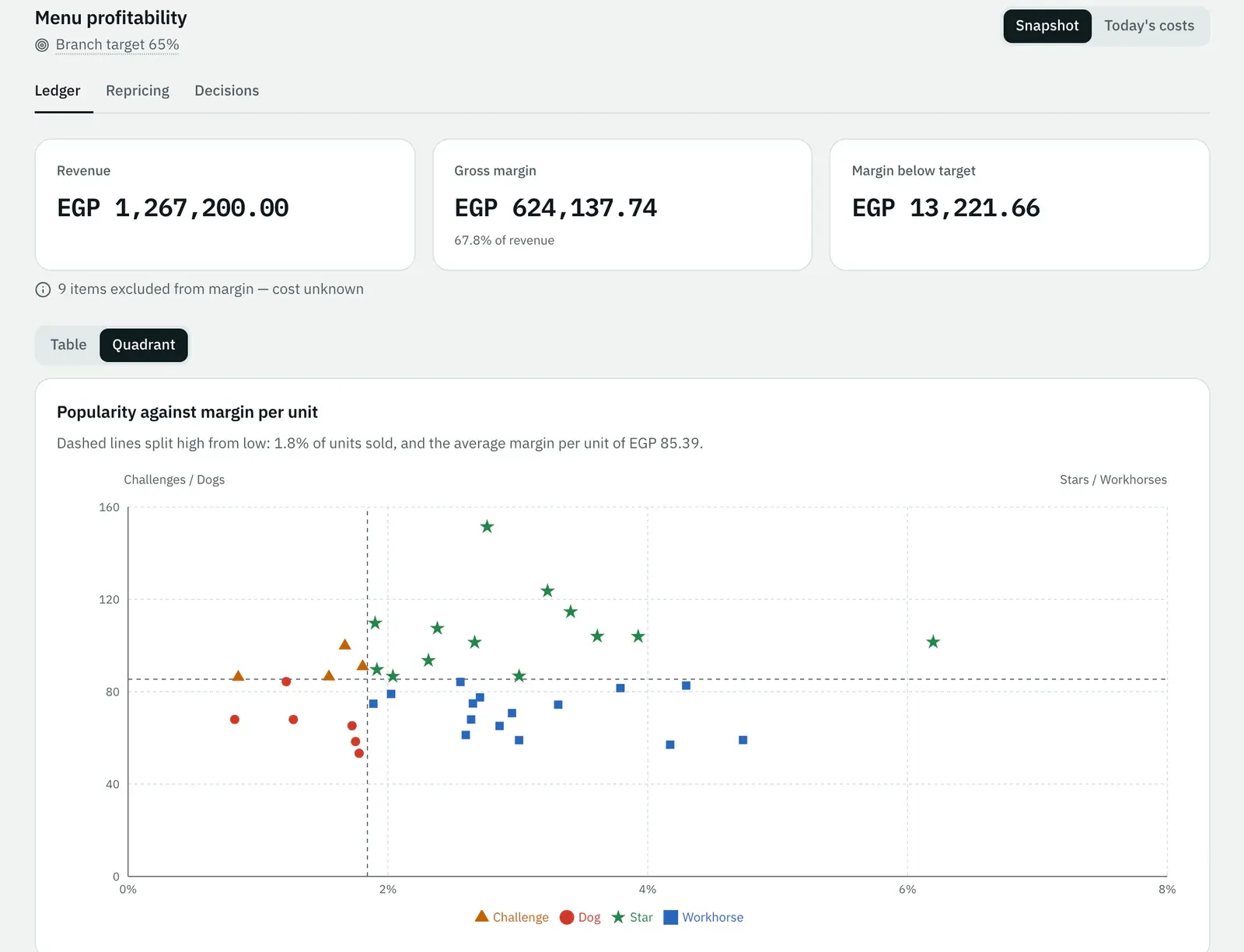1244x952 pixels.
Task: Select the topmost star point near 150
Action: [487, 527]
